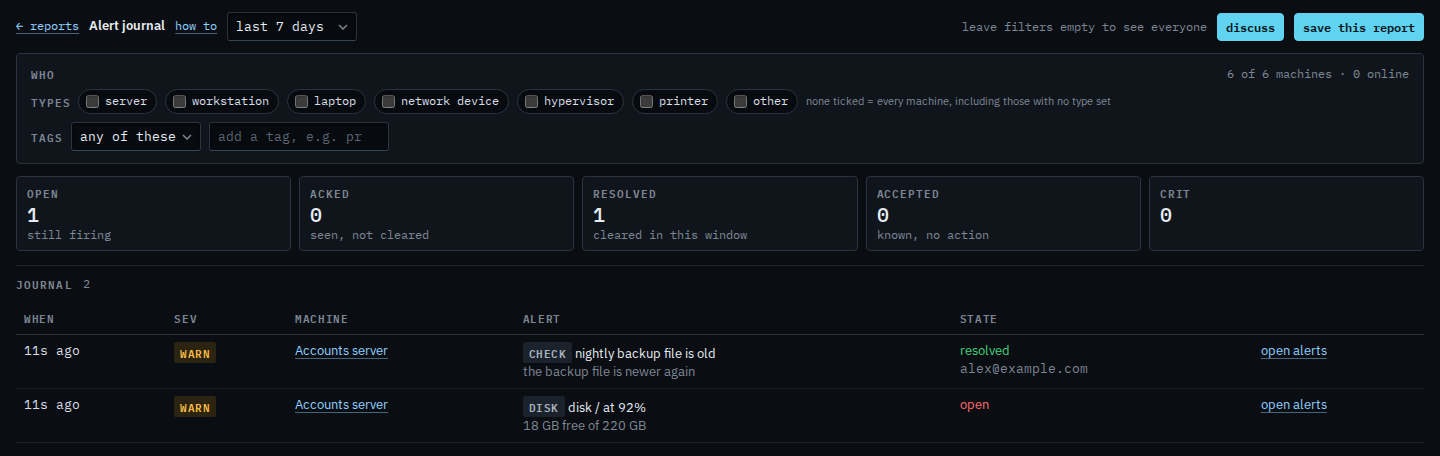
Task: Click '6 of 6 machines · 0 online' text
Action: pos(1318,74)
